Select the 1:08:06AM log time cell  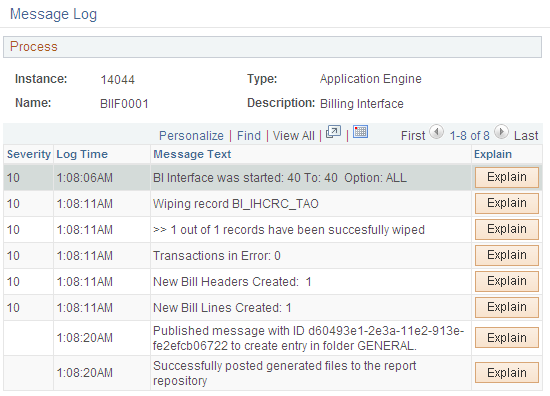point(85,178)
